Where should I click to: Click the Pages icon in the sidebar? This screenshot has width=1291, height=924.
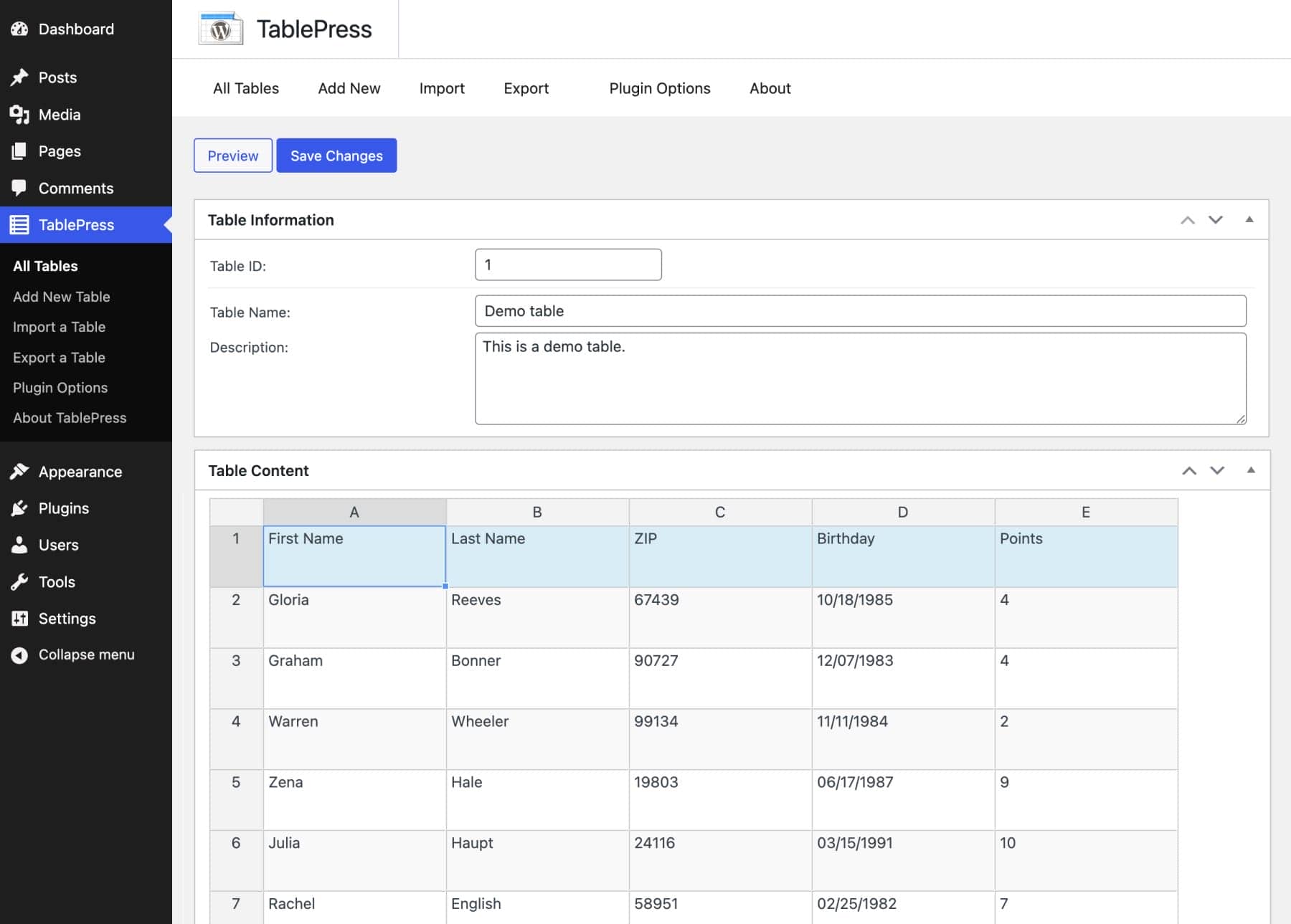(21, 151)
